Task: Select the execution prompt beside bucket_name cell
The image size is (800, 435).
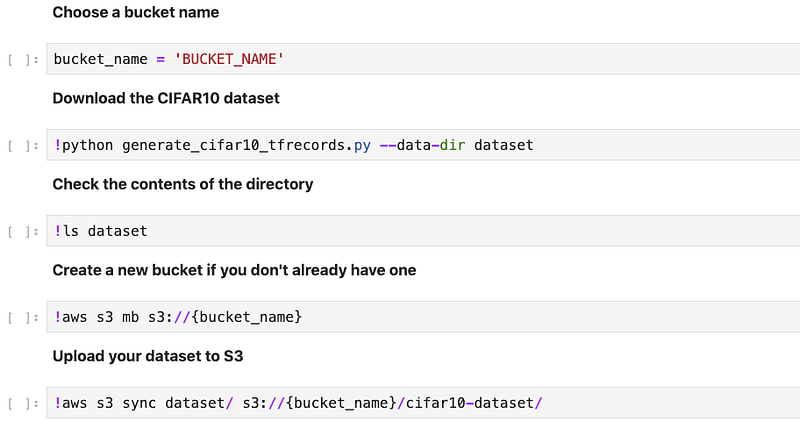Action: (23, 60)
